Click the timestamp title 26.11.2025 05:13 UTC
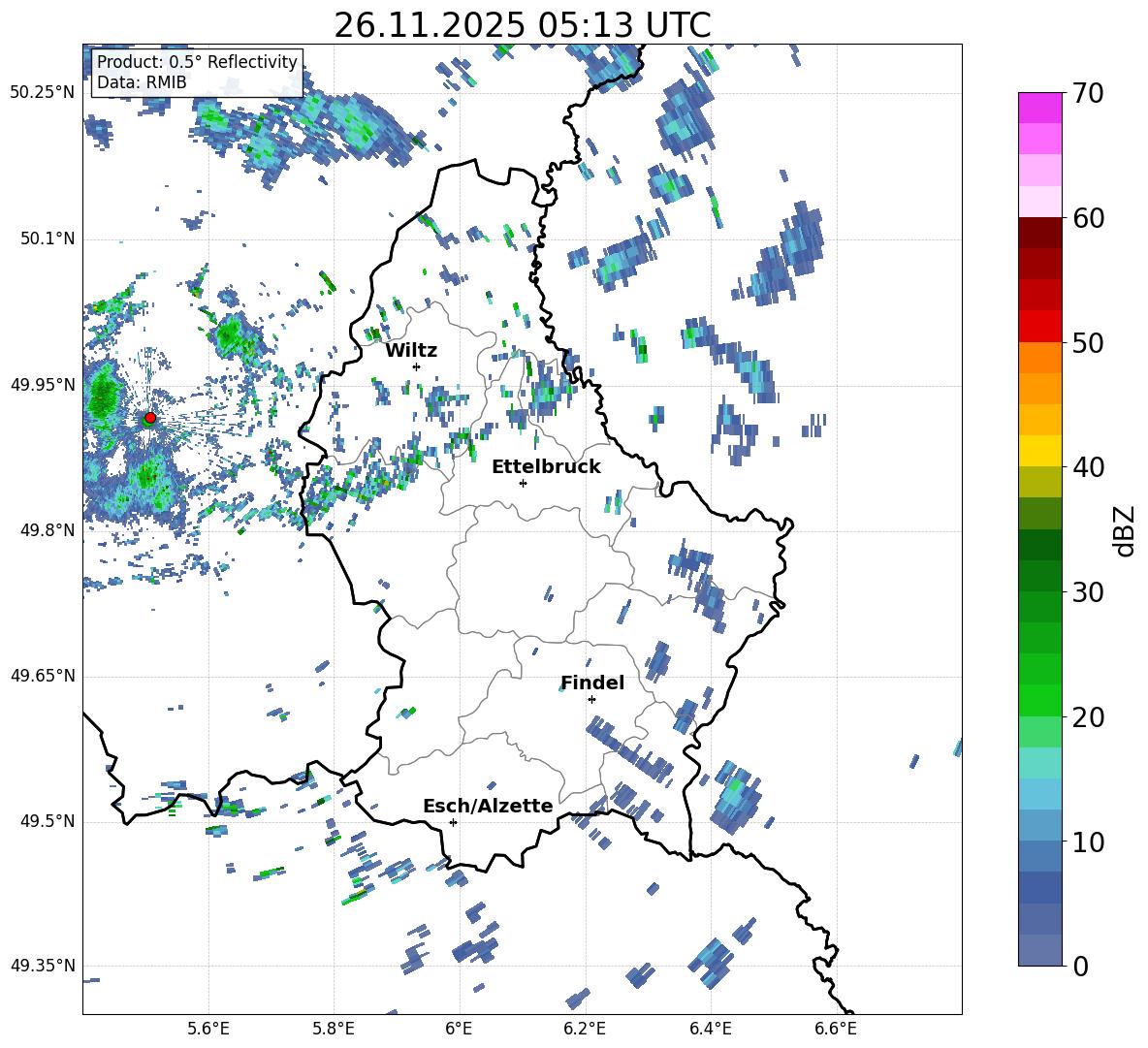The height and width of the screenshot is (1048, 1148). 522,25
